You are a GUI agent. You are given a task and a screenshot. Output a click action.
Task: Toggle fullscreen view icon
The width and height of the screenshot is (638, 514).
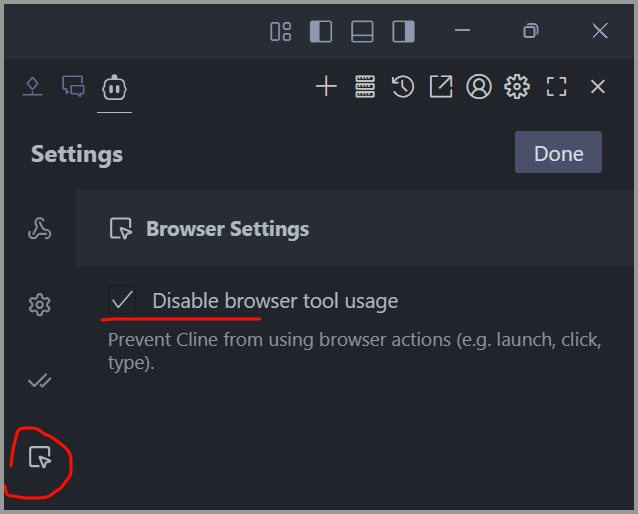(557, 87)
